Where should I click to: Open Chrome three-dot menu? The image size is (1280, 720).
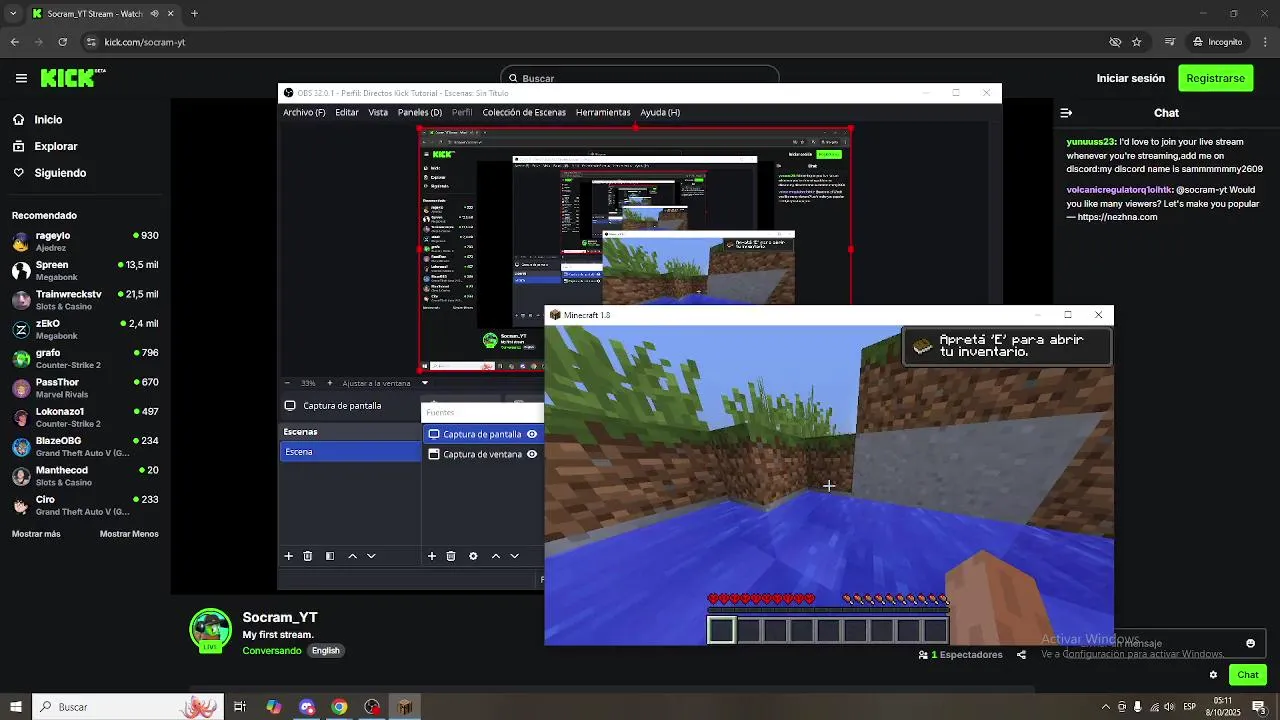[x=1264, y=42]
